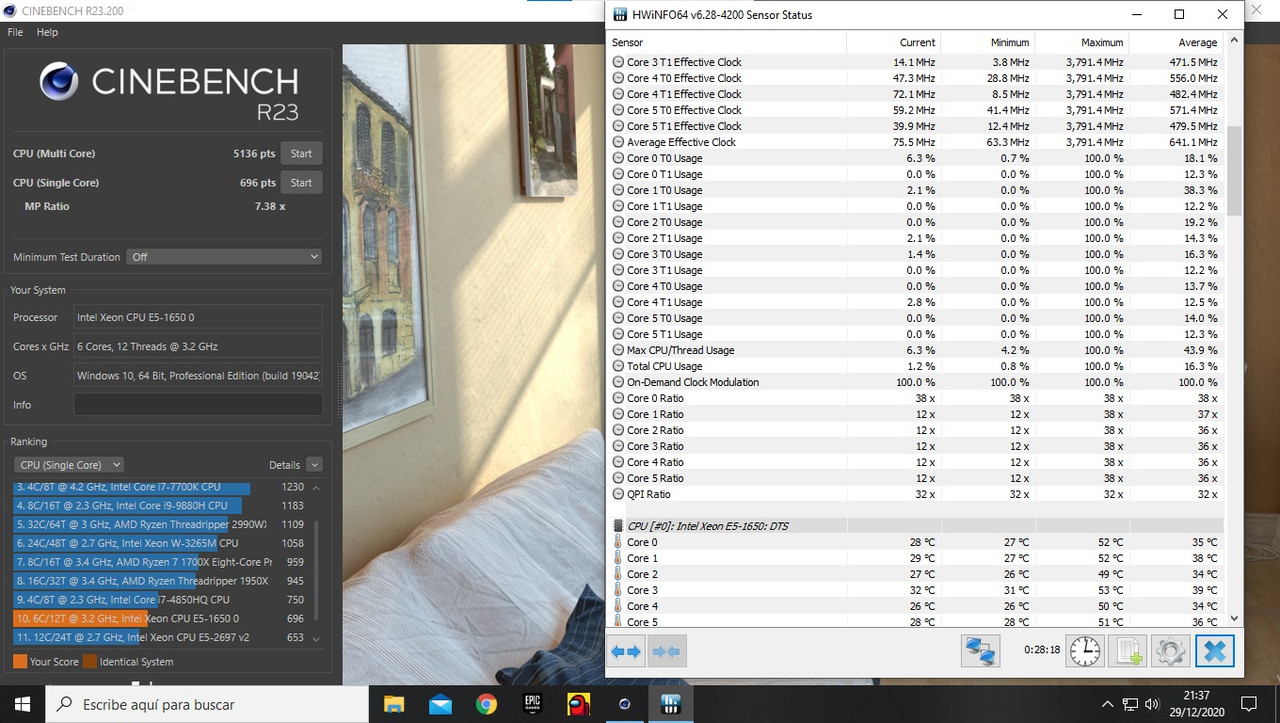The width and height of the screenshot is (1280, 723).
Task: Switch to Cinebench via its taskbar icon
Action: 624,704
